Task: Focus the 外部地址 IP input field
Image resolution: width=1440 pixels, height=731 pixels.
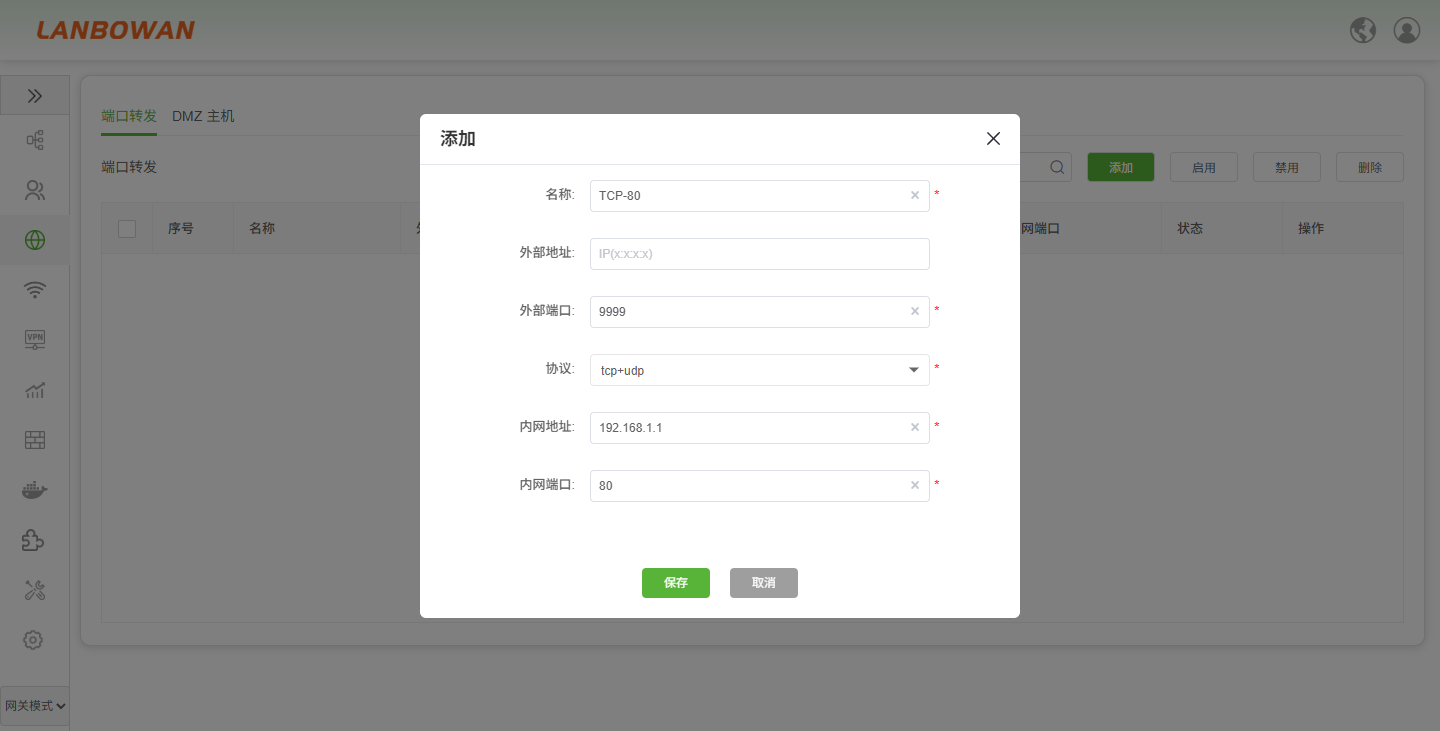Action: pyautogui.click(x=760, y=254)
